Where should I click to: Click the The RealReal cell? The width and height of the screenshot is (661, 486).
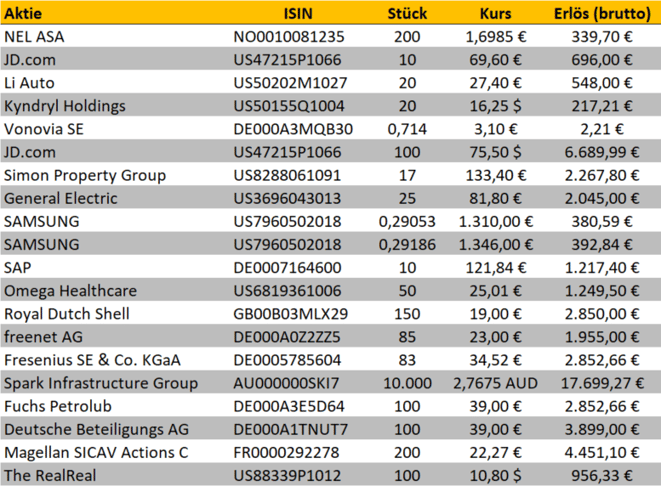coord(50,476)
